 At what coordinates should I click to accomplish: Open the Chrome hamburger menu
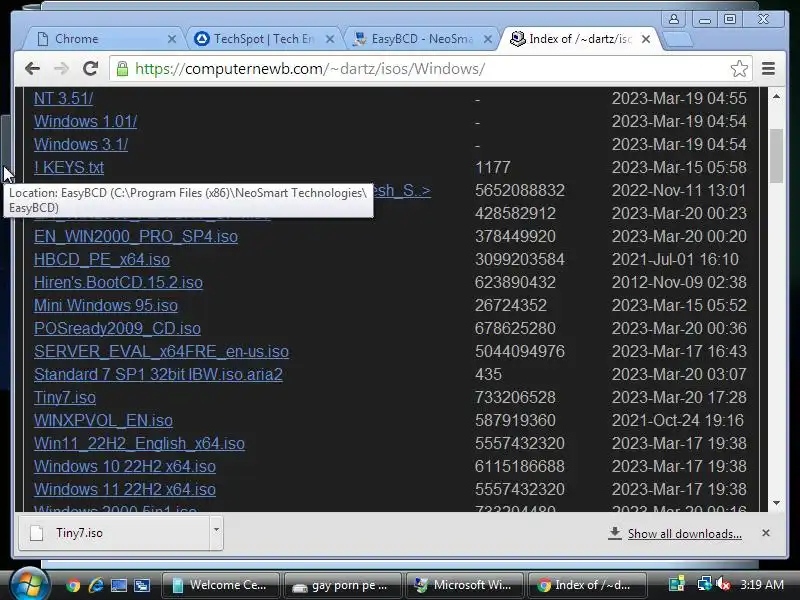[x=768, y=69]
